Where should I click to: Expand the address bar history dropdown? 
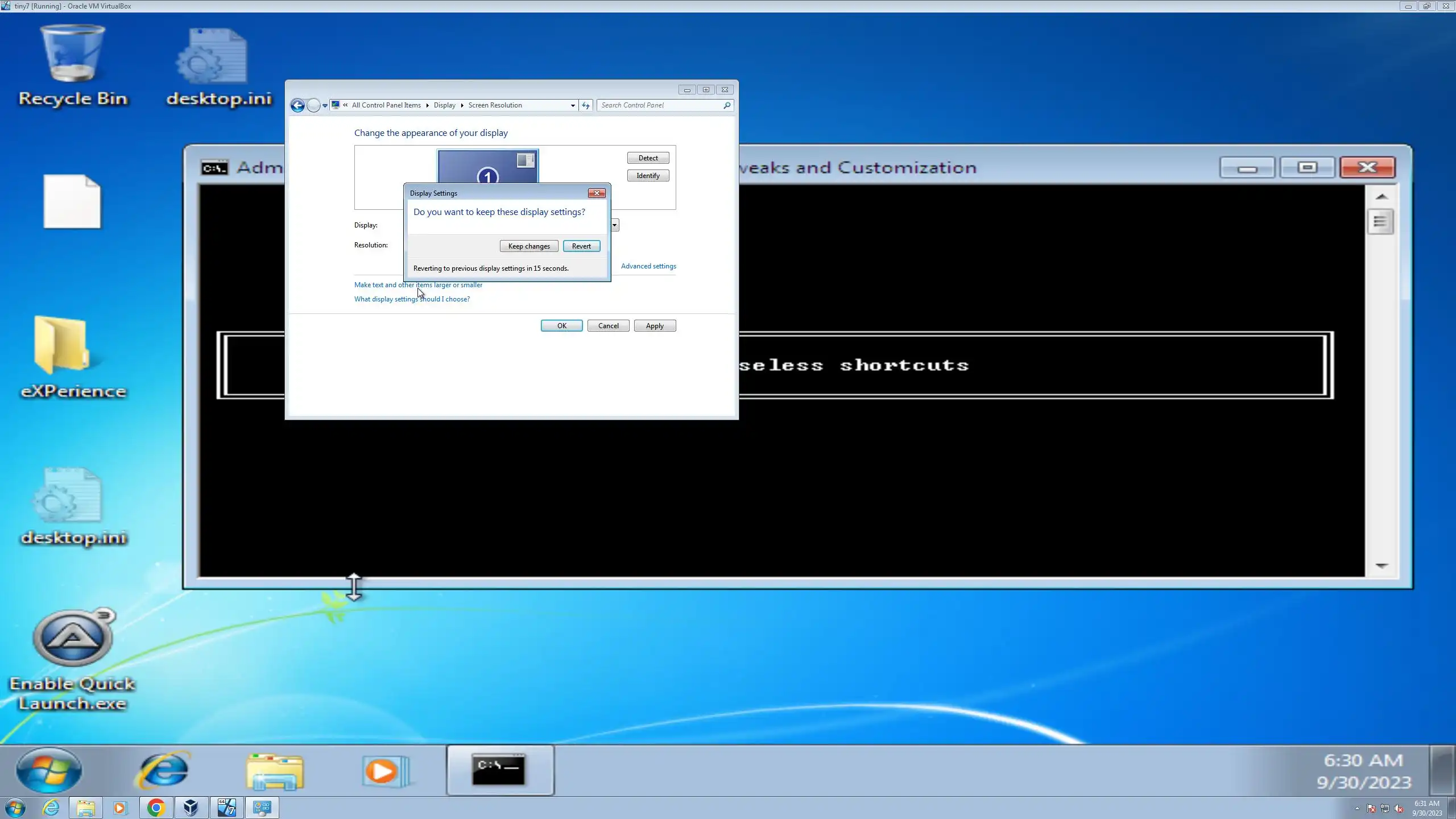(x=572, y=105)
